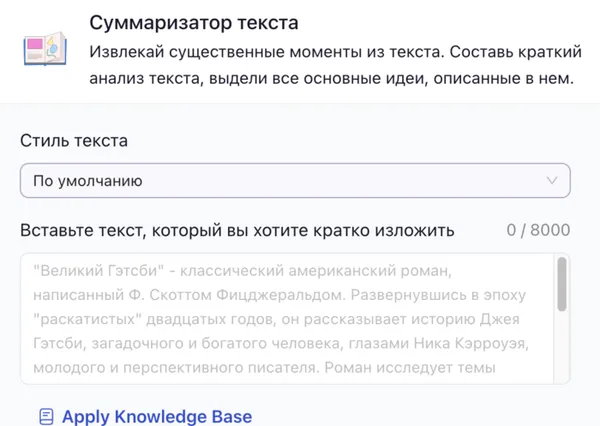Screen dimensions: 600x426
Task: Click the 'Суммаризатор текста' title
Action: tap(194, 22)
